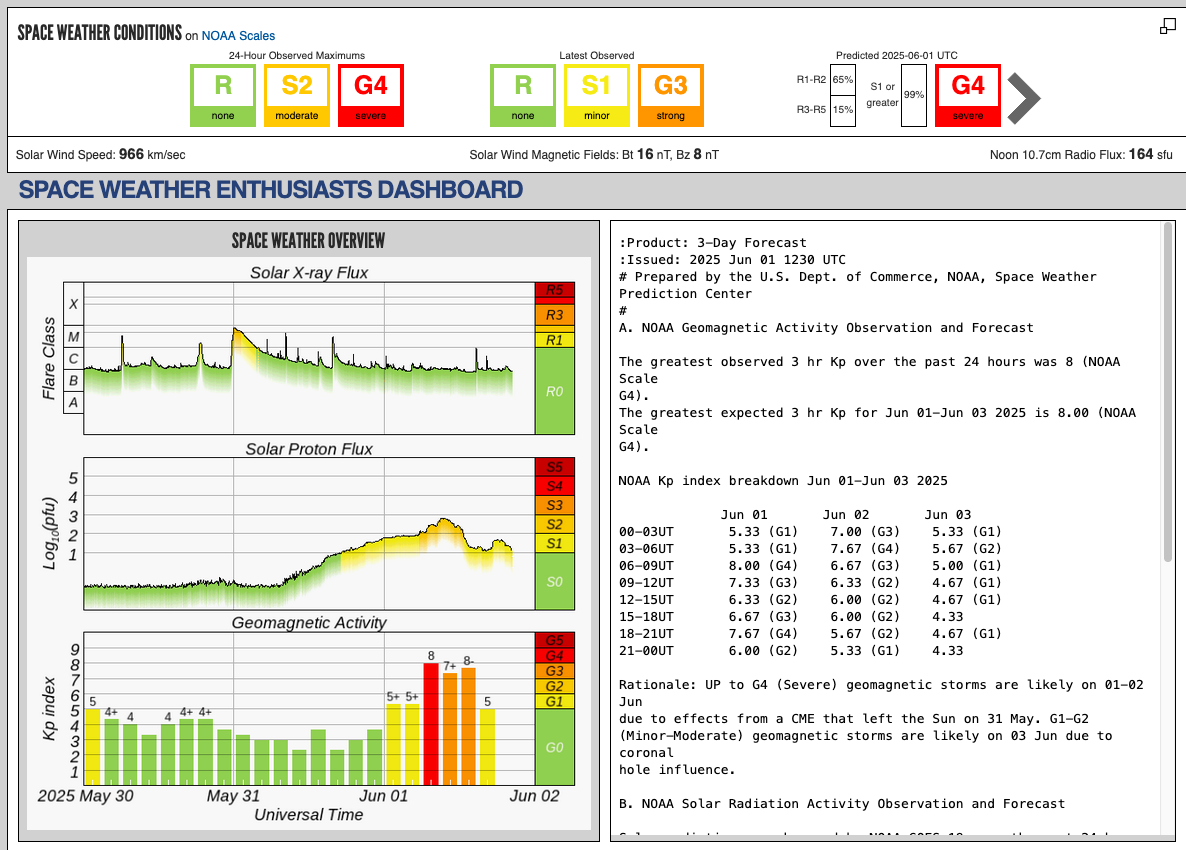Click the Jun 02 column header
The width and height of the screenshot is (1186, 850).
(x=846, y=515)
